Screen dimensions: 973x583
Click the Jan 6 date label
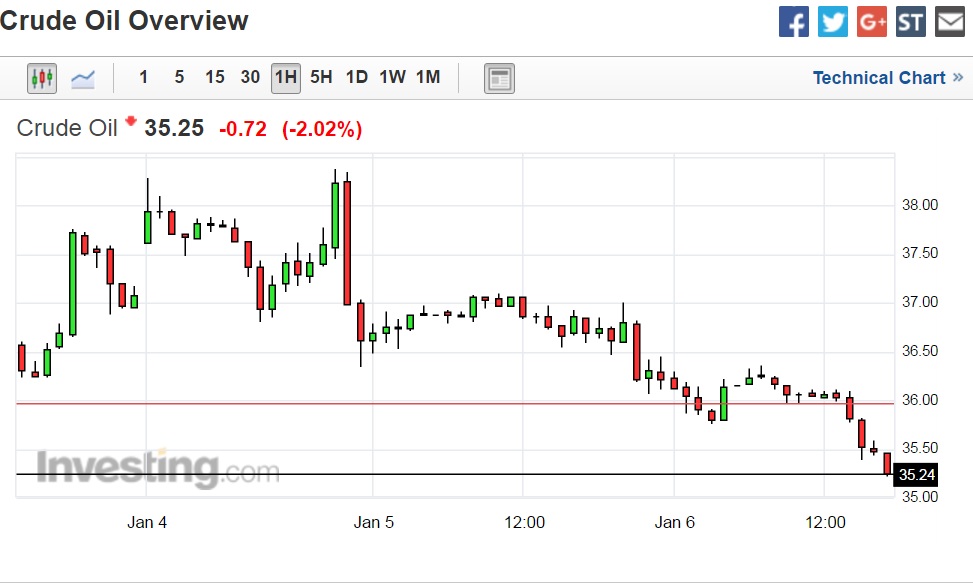675,522
